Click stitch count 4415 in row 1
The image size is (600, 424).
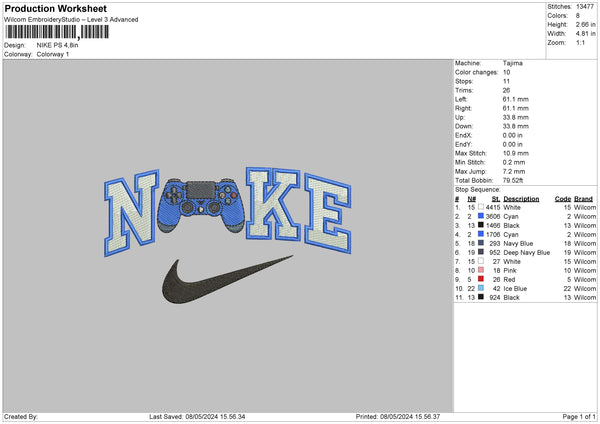[493, 207]
